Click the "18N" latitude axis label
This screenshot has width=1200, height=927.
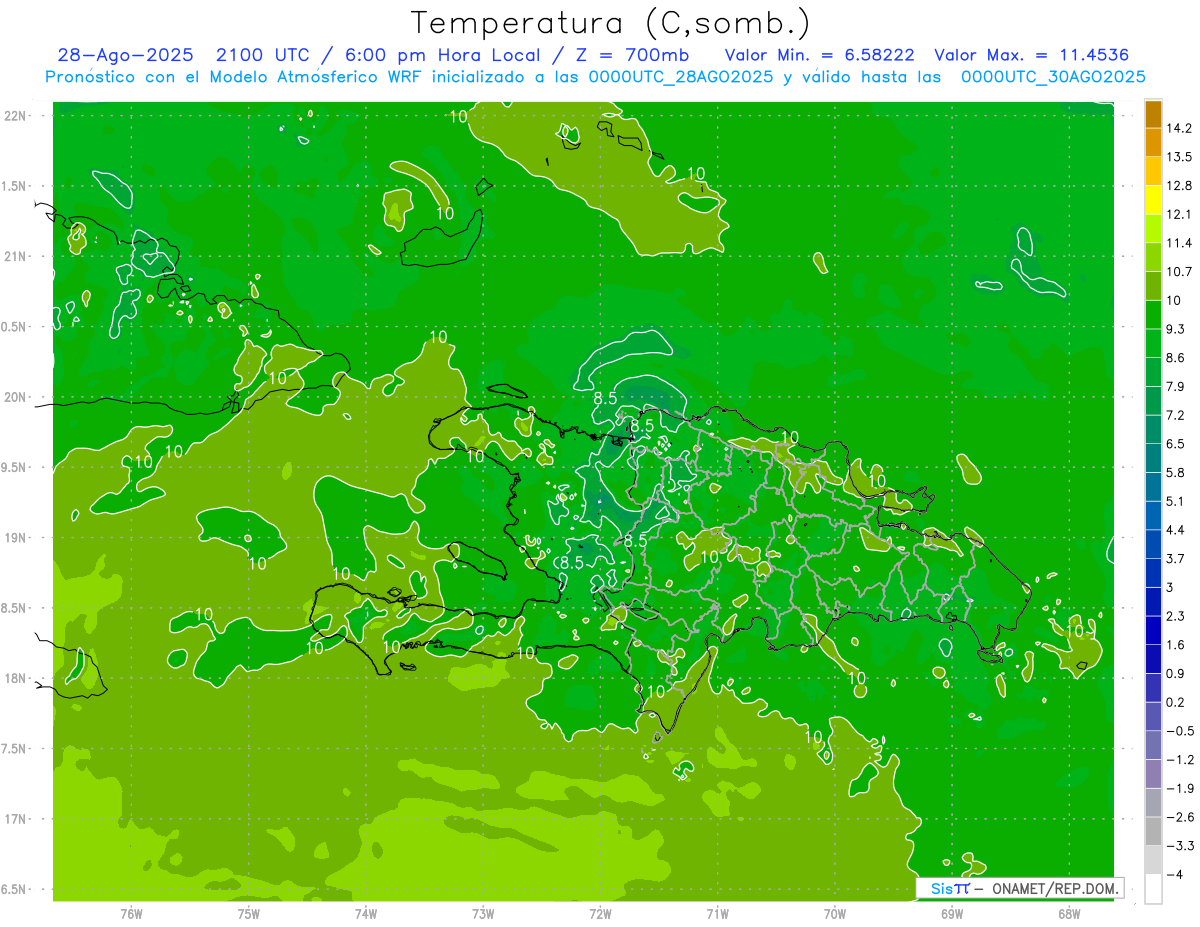tap(14, 679)
